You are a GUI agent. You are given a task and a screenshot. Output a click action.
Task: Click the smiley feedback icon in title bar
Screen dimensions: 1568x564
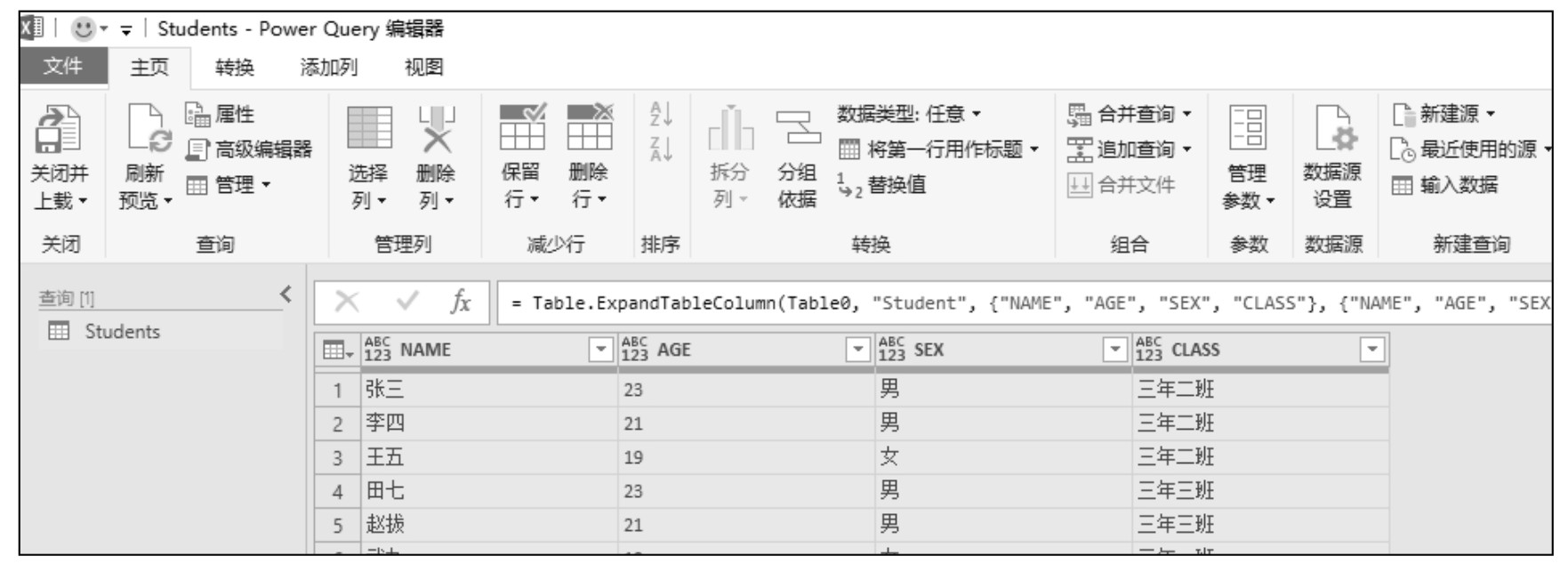83,29
